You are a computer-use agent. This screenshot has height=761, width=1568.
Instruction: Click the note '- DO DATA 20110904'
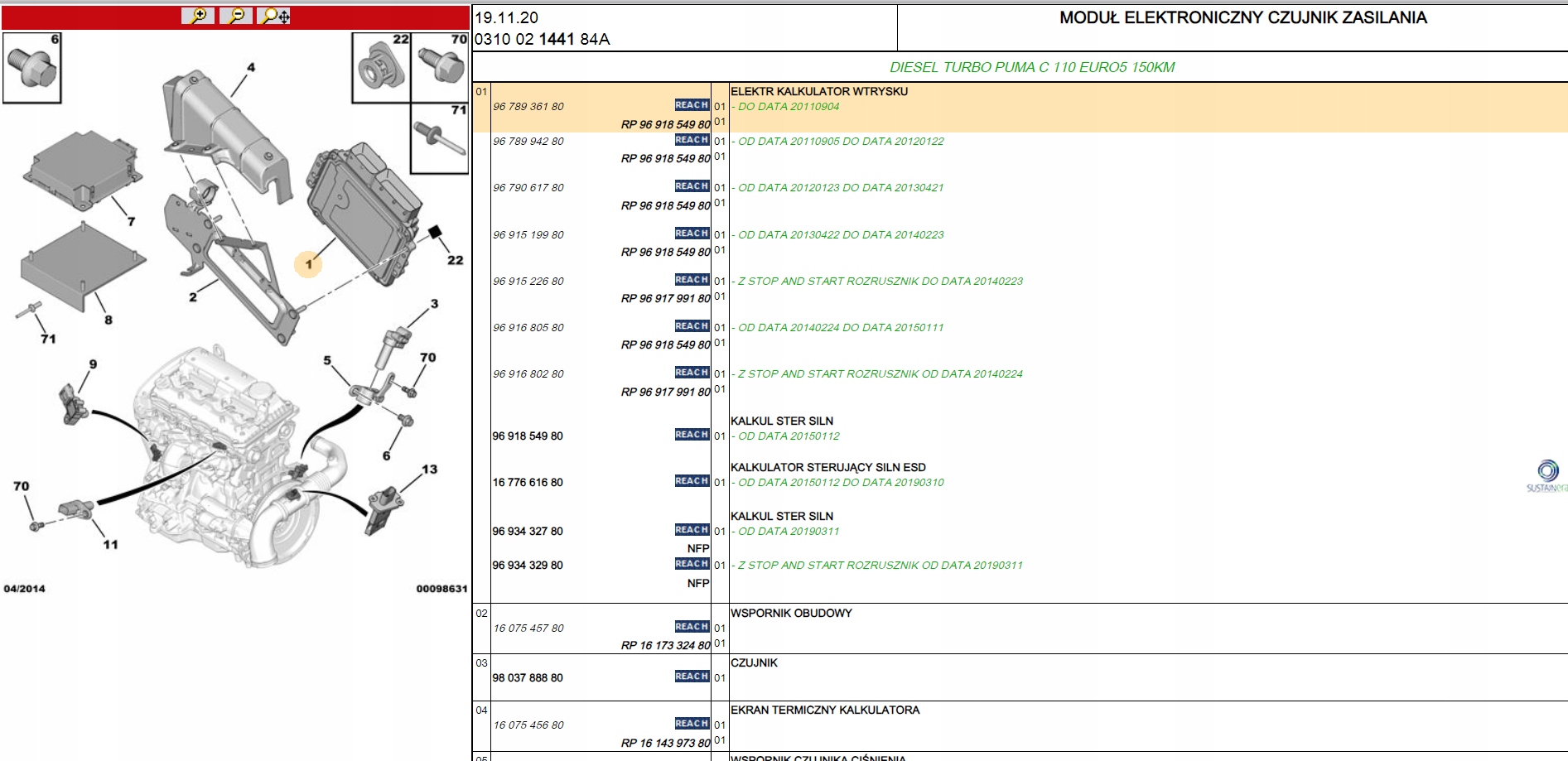(785, 107)
